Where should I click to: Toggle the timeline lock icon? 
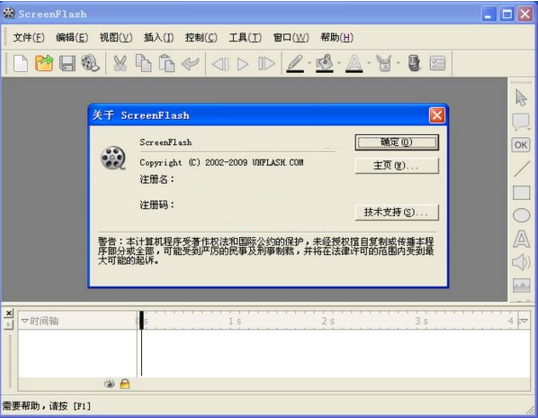click(125, 384)
